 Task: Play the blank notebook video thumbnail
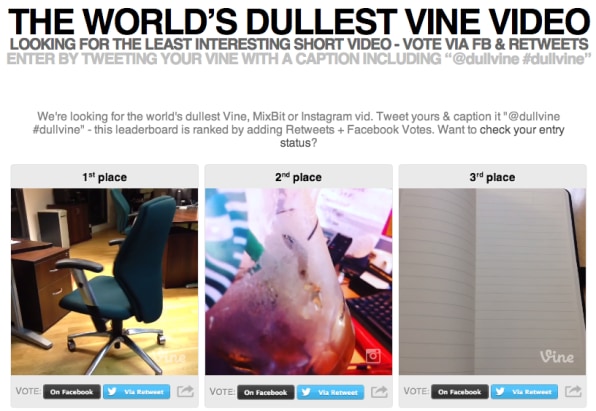pos(492,282)
